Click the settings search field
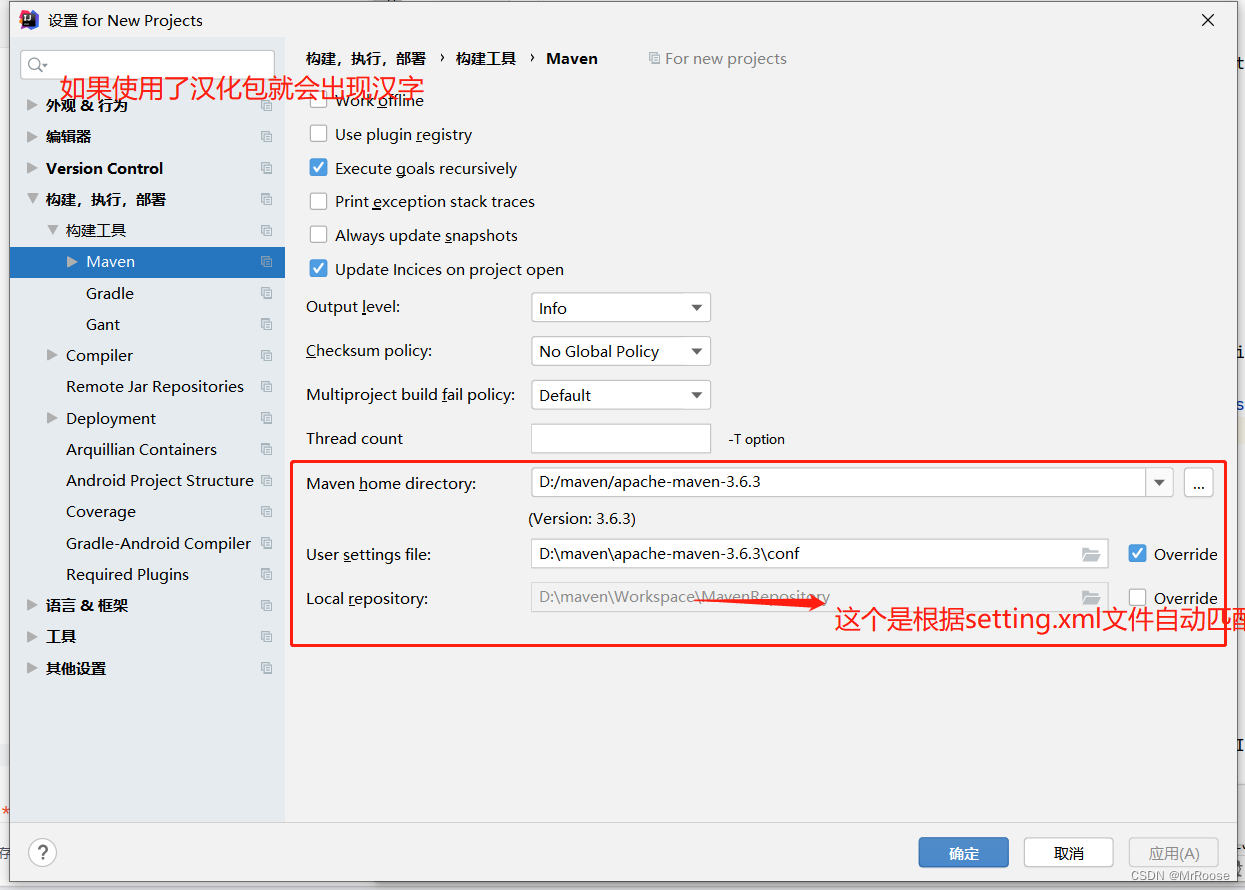Screen dimensions: 1245x890 [x=147, y=65]
